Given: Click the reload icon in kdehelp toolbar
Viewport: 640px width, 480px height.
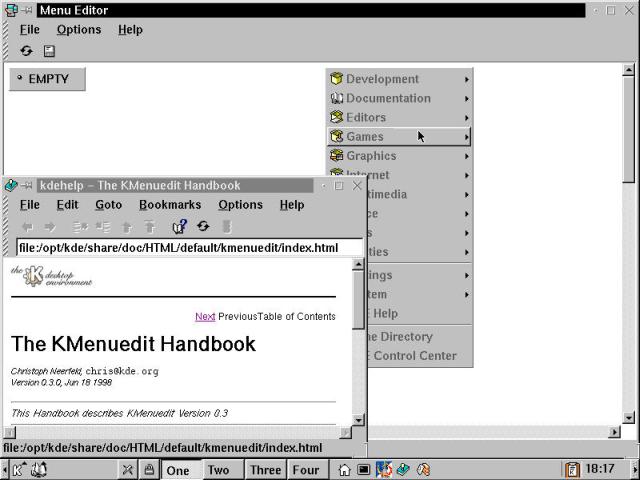Looking at the screenshot, I should 203,227.
